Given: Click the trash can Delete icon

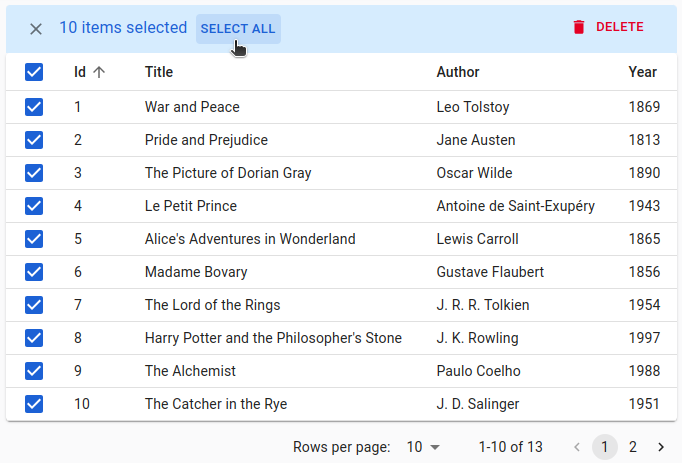Looking at the screenshot, I should tap(578, 28).
